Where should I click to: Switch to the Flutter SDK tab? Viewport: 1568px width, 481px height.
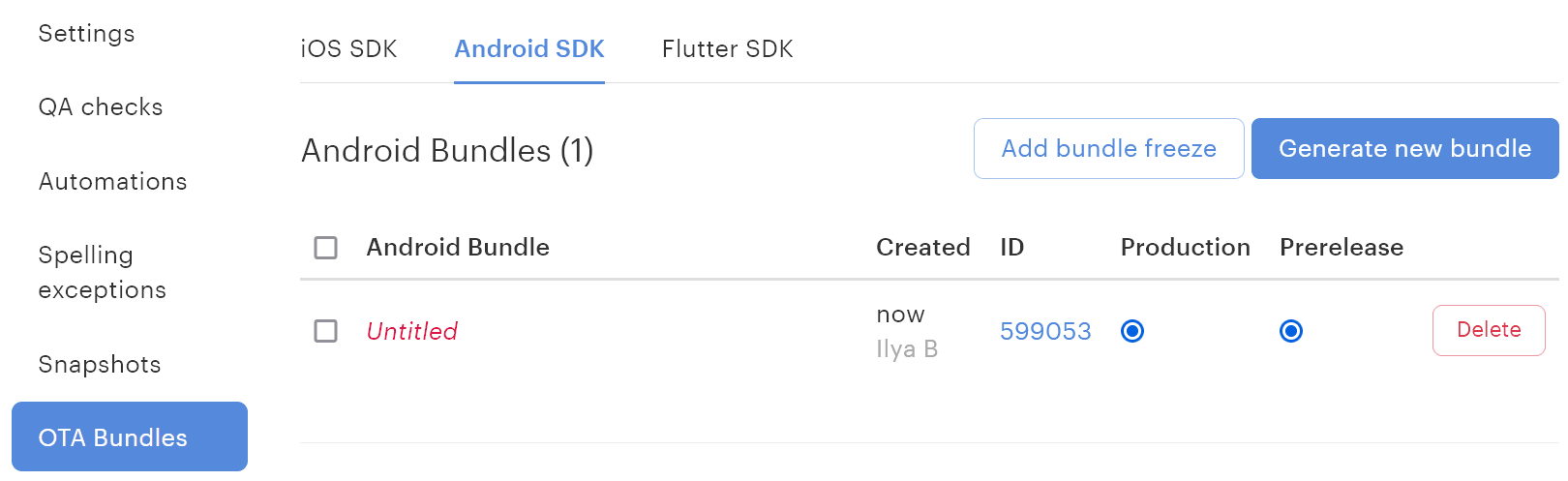coord(727,49)
